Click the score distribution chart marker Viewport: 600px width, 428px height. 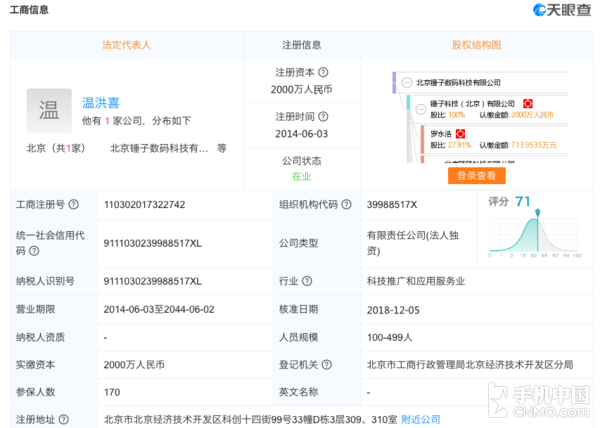point(538,212)
